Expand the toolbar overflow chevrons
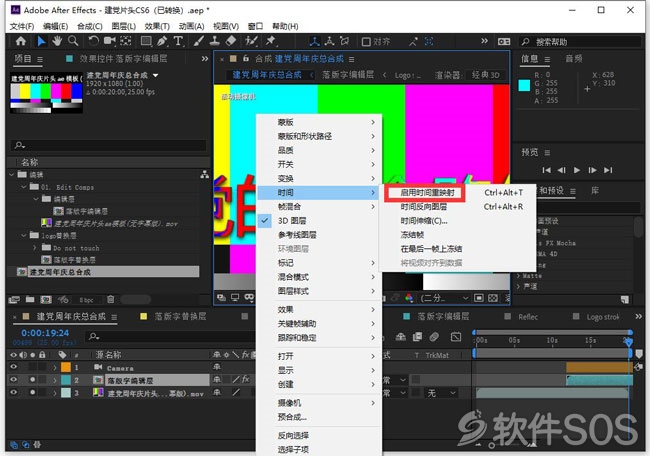The height and width of the screenshot is (456, 650). click(484, 41)
